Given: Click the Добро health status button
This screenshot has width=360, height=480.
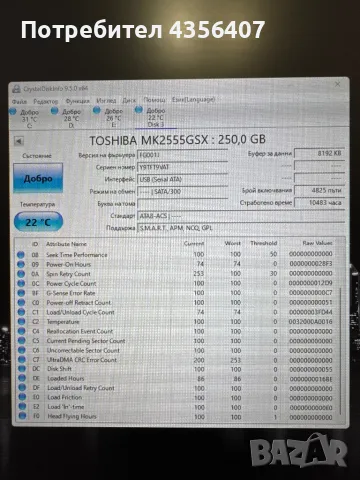Looking at the screenshot, I should coord(38,178).
